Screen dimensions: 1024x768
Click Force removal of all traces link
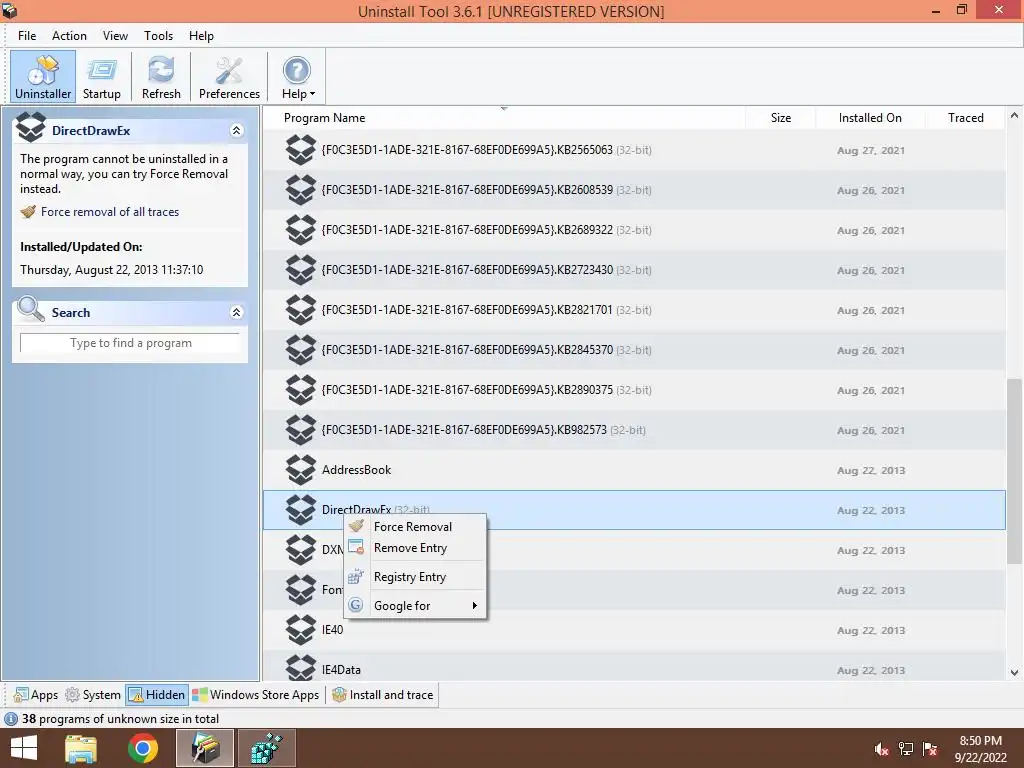[x=110, y=212]
